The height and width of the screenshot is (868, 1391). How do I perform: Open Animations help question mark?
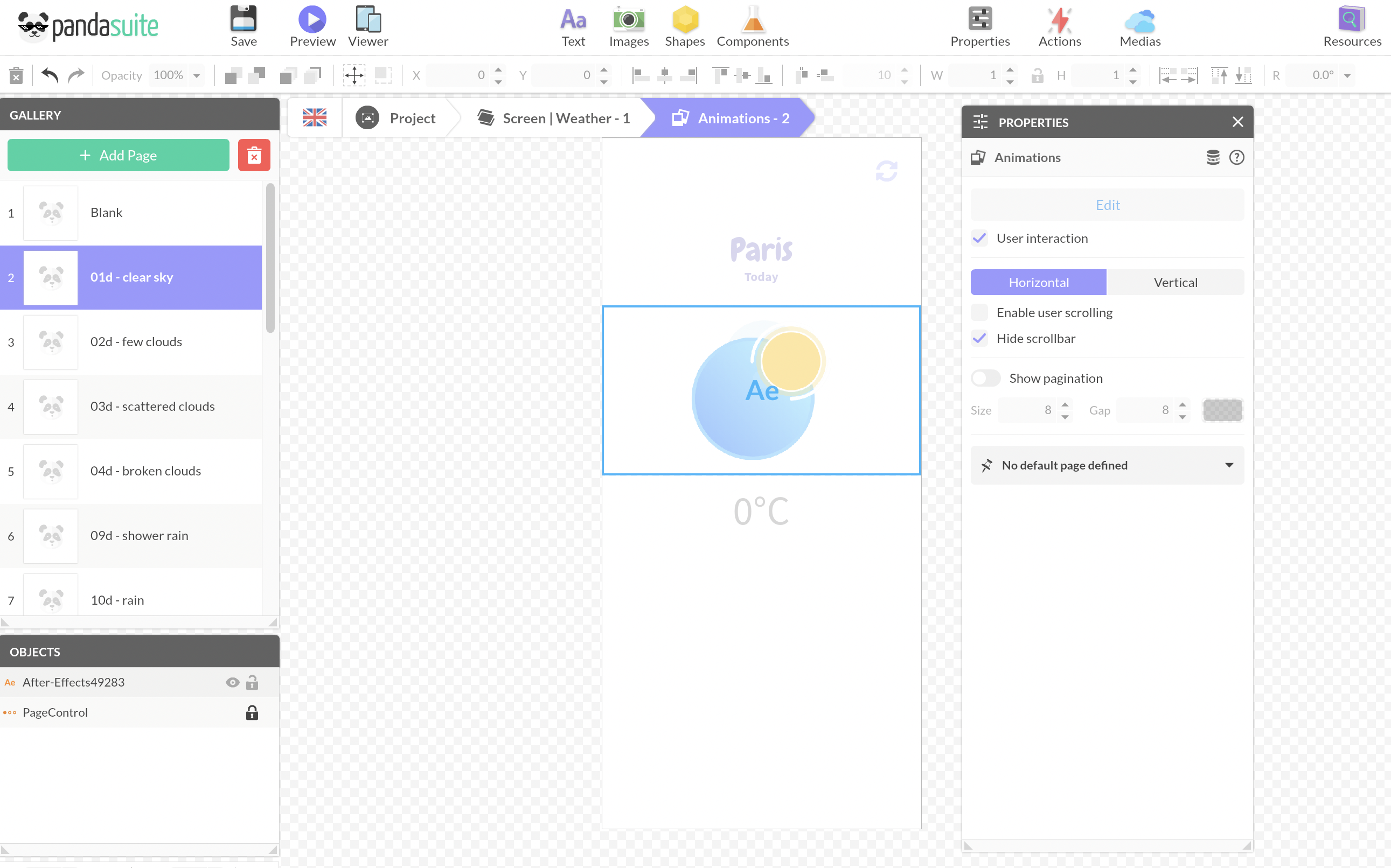coord(1236,157)
